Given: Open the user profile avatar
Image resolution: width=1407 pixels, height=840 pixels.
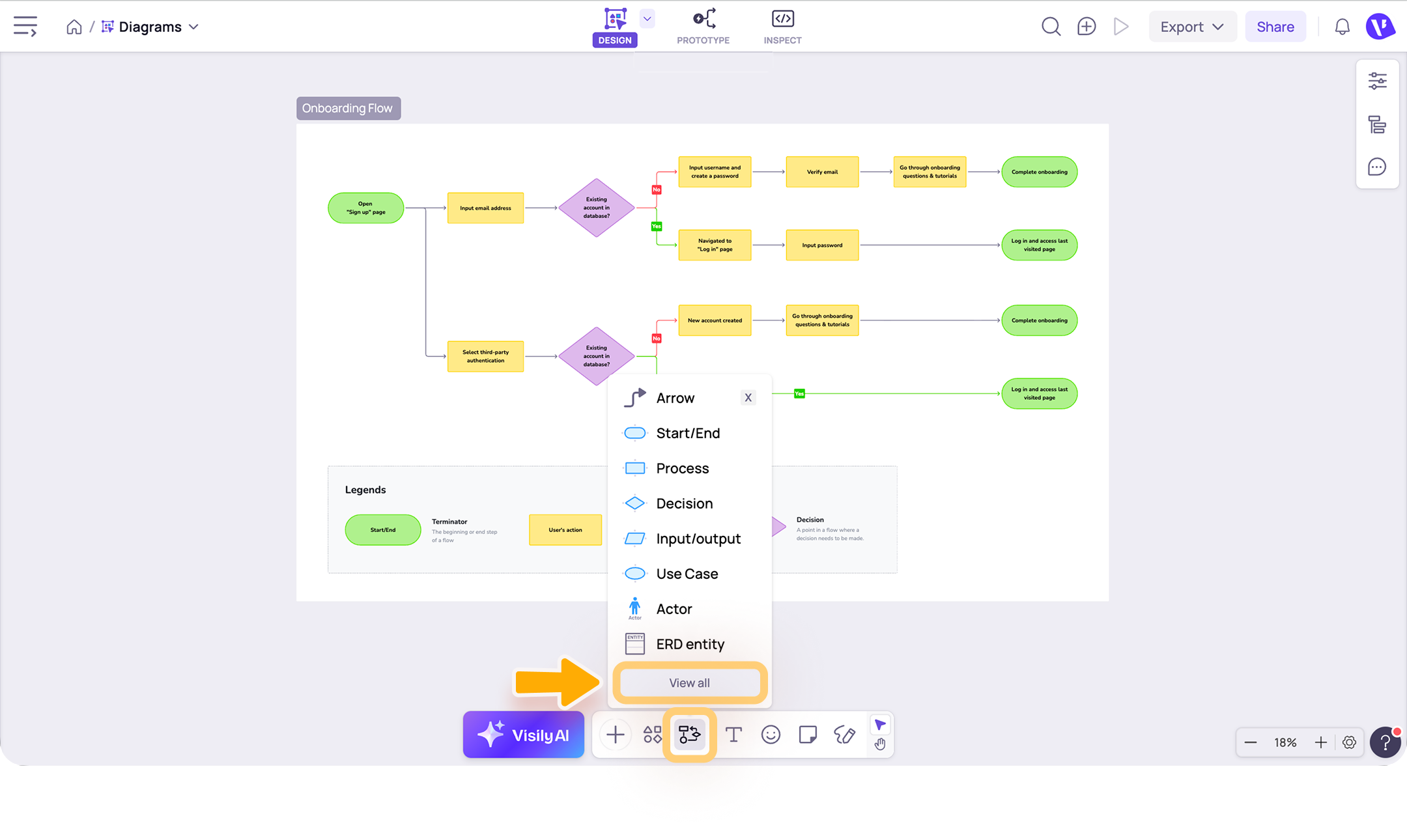Looking at the screenshot, I should click(1380, 27).
